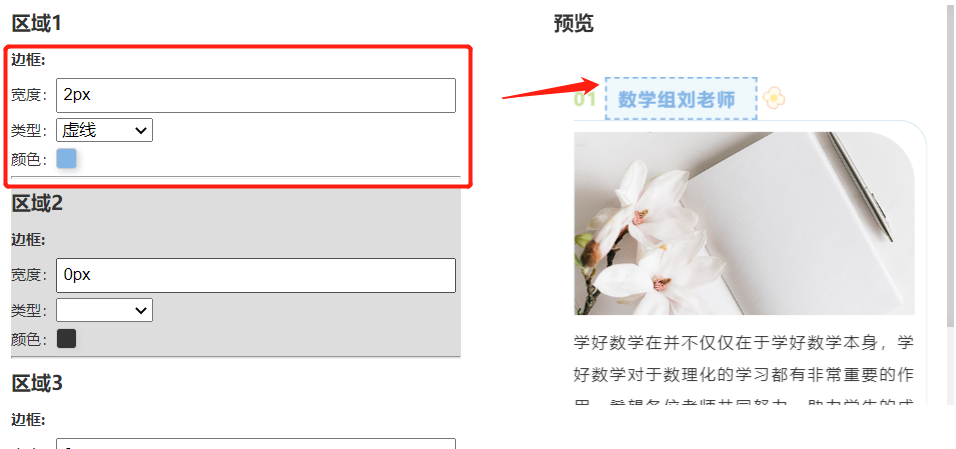956x449 pixels.
Task: Click the flower and notebook preview image
Action: [x=744, y=223]
